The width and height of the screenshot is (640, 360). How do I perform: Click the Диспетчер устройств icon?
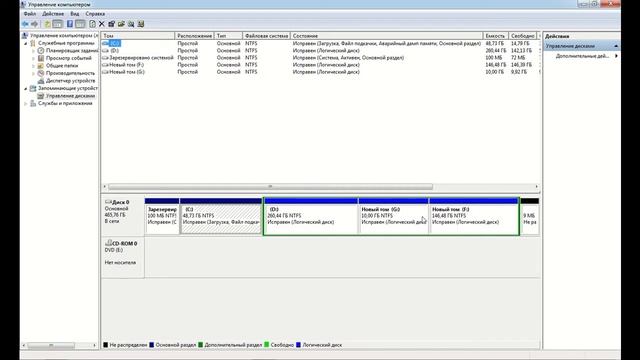pos(41,81)
